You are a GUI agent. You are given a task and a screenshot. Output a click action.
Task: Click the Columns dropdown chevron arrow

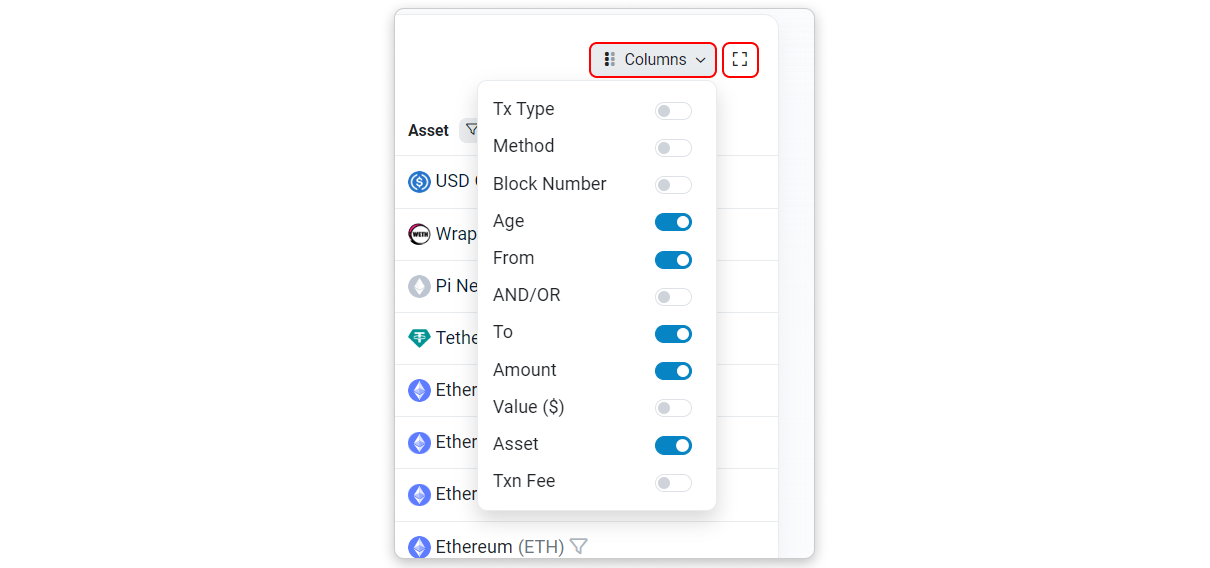pyautogui.click(x=701, y=60)
